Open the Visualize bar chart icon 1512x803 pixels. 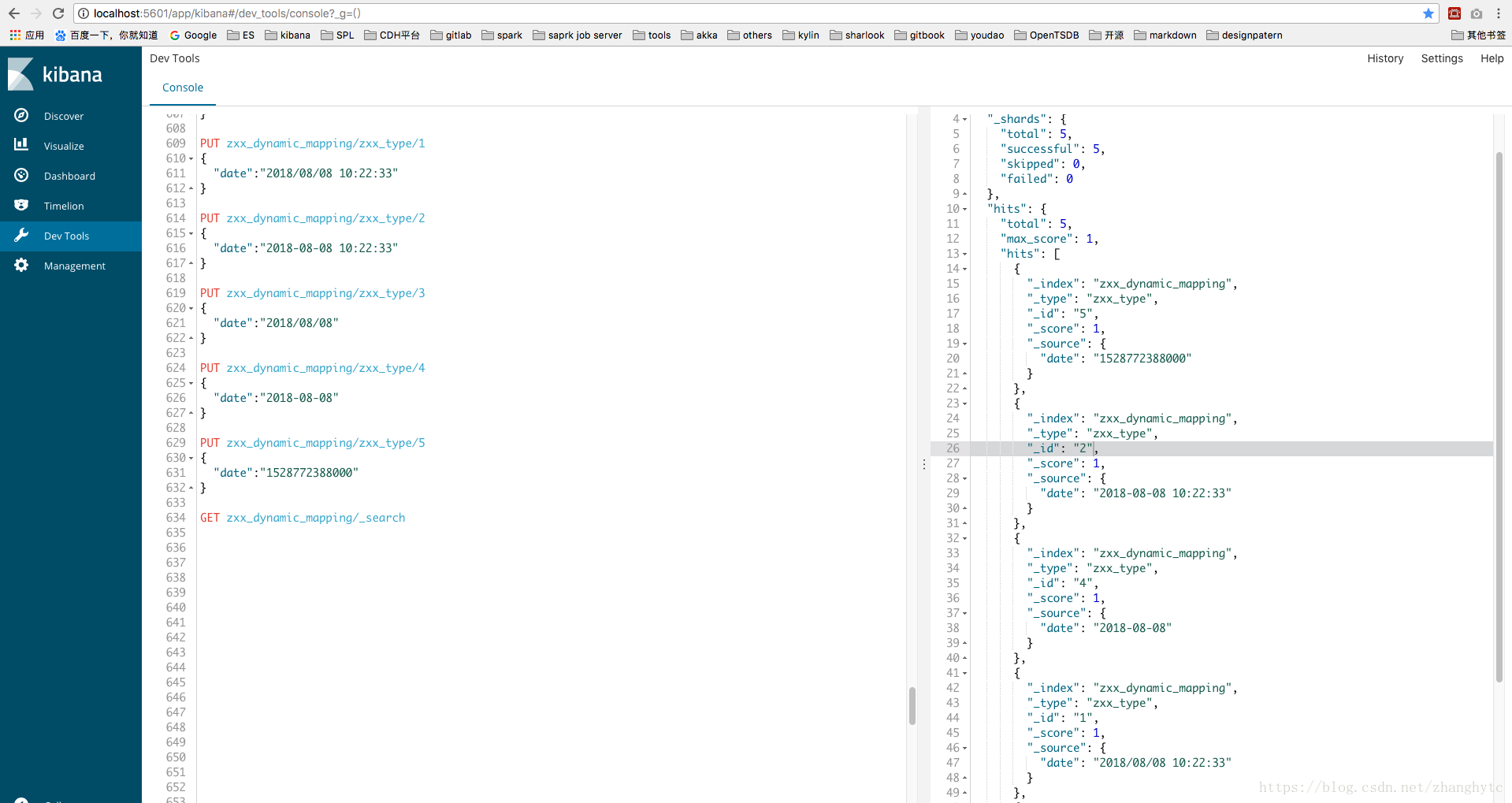click(21, 145)
